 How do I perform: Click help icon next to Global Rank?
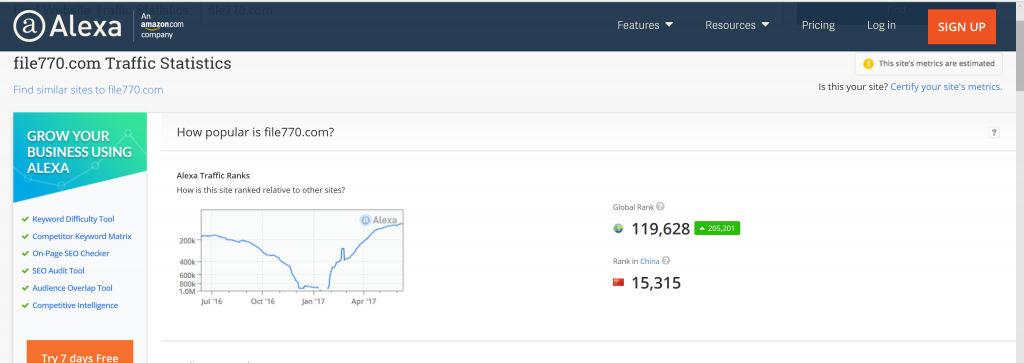[x=660, y=206]
